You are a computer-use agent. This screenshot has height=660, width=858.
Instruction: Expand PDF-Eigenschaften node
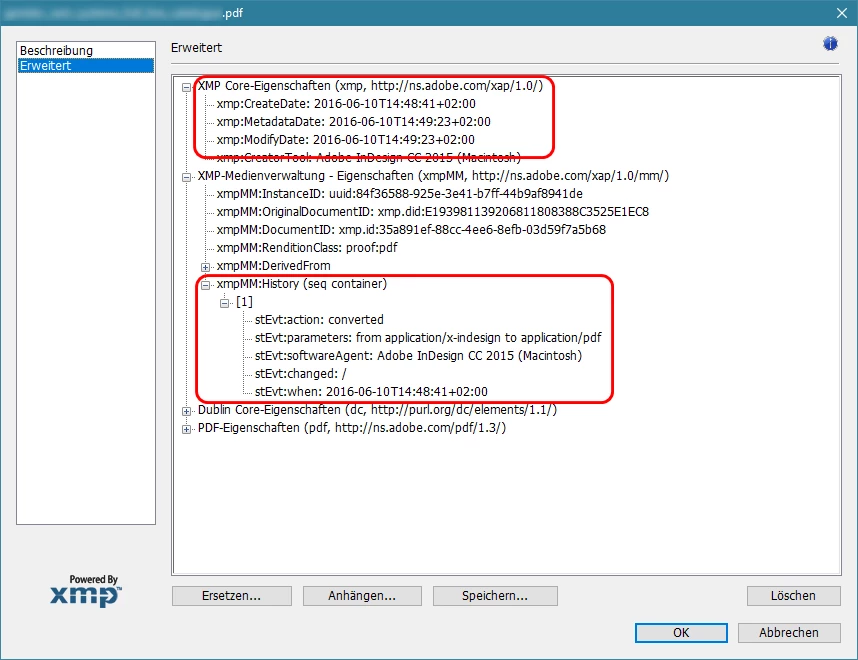point(187,429)
